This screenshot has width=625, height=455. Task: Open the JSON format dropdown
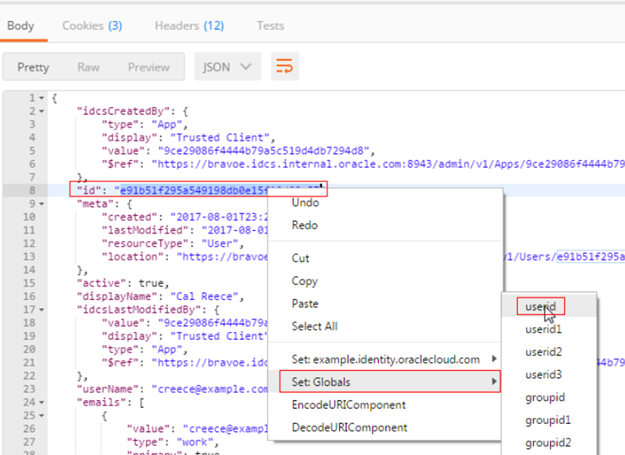click(228, 67)
